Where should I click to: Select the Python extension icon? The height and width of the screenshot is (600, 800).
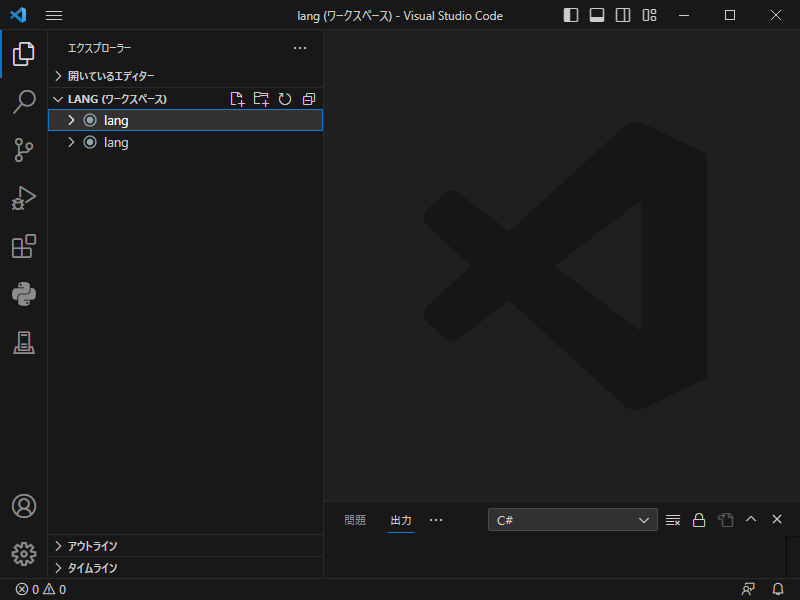[24, 294]
